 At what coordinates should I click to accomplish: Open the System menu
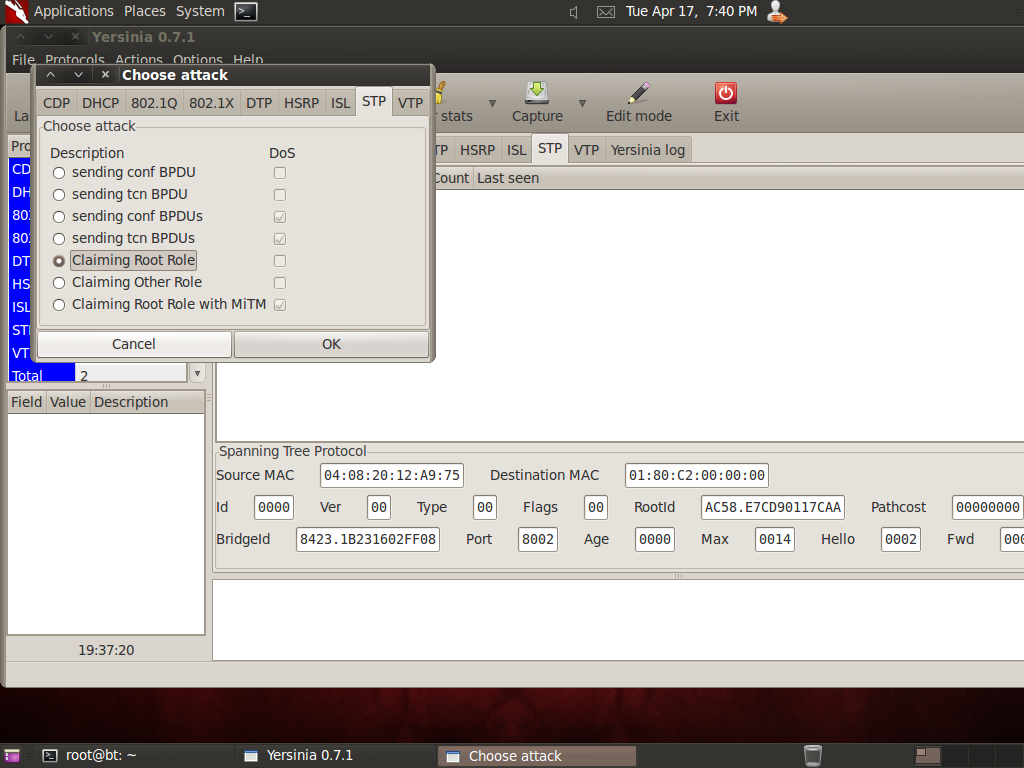point(200,11)
